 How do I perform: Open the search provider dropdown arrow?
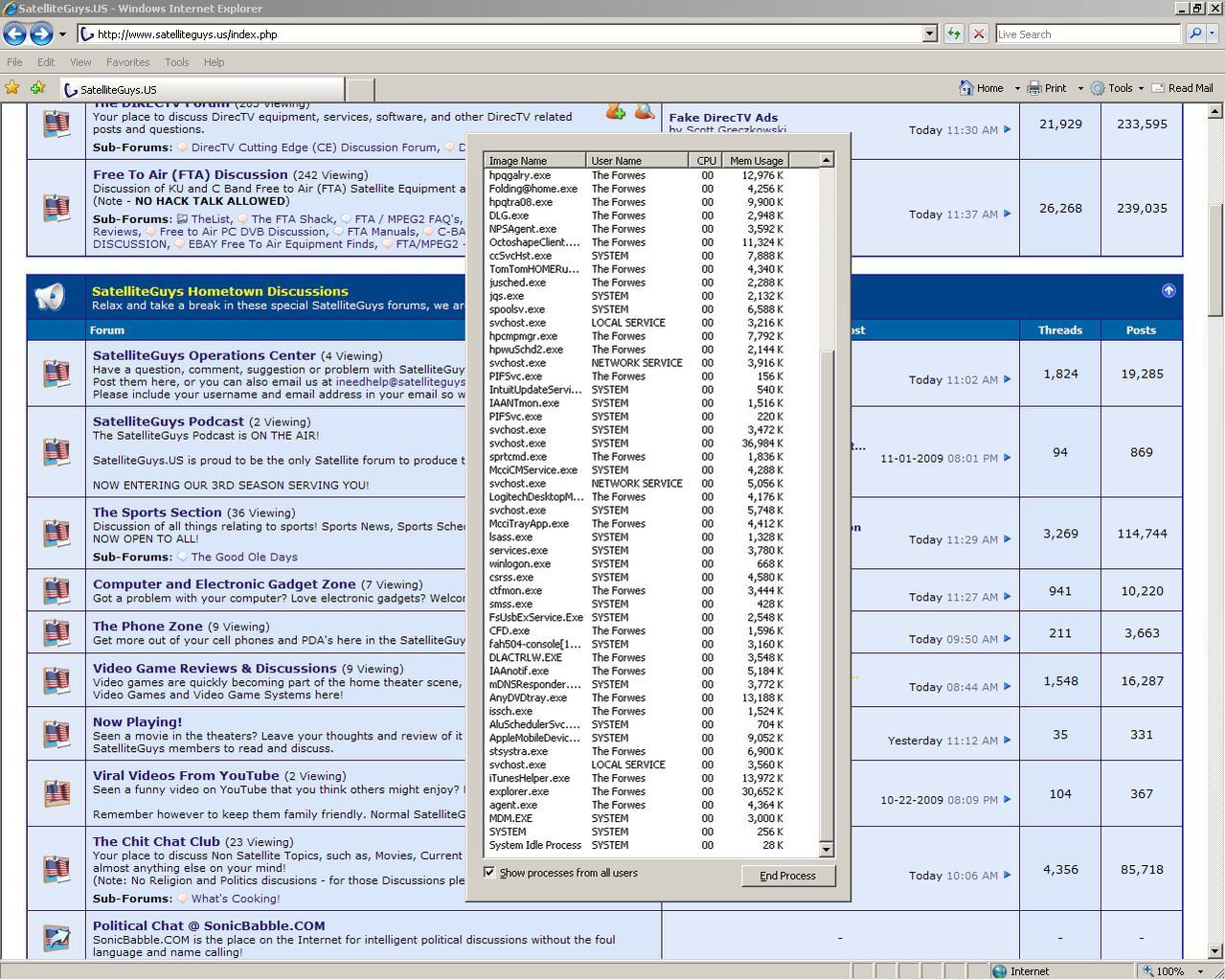pos(1212,34)
